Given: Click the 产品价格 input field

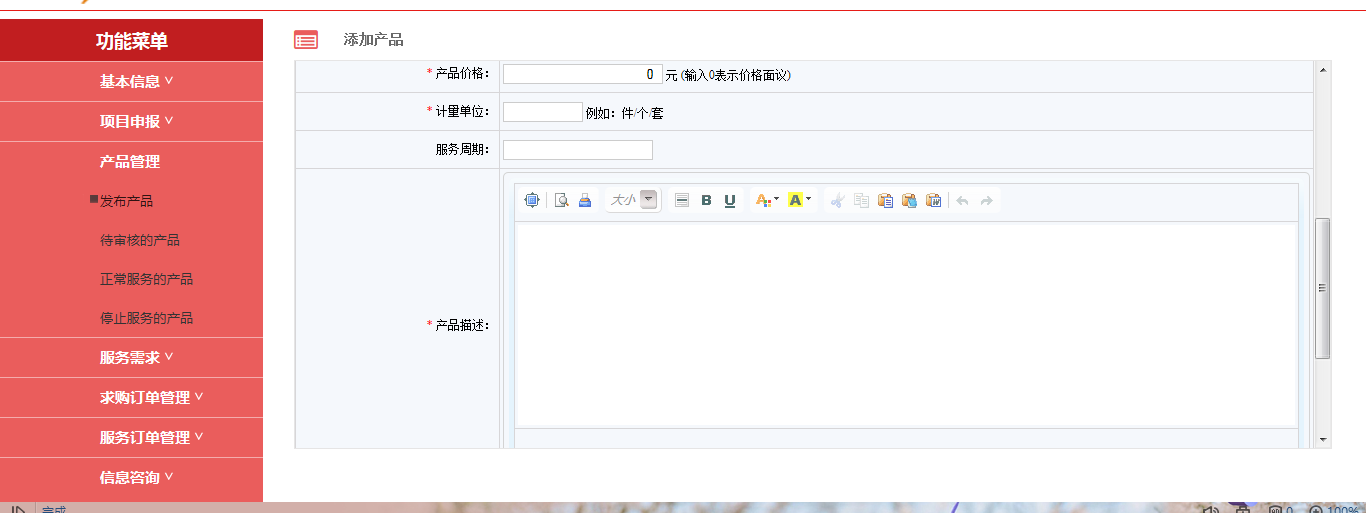Looking at the screenshot, I should click(x=582, y=74).
